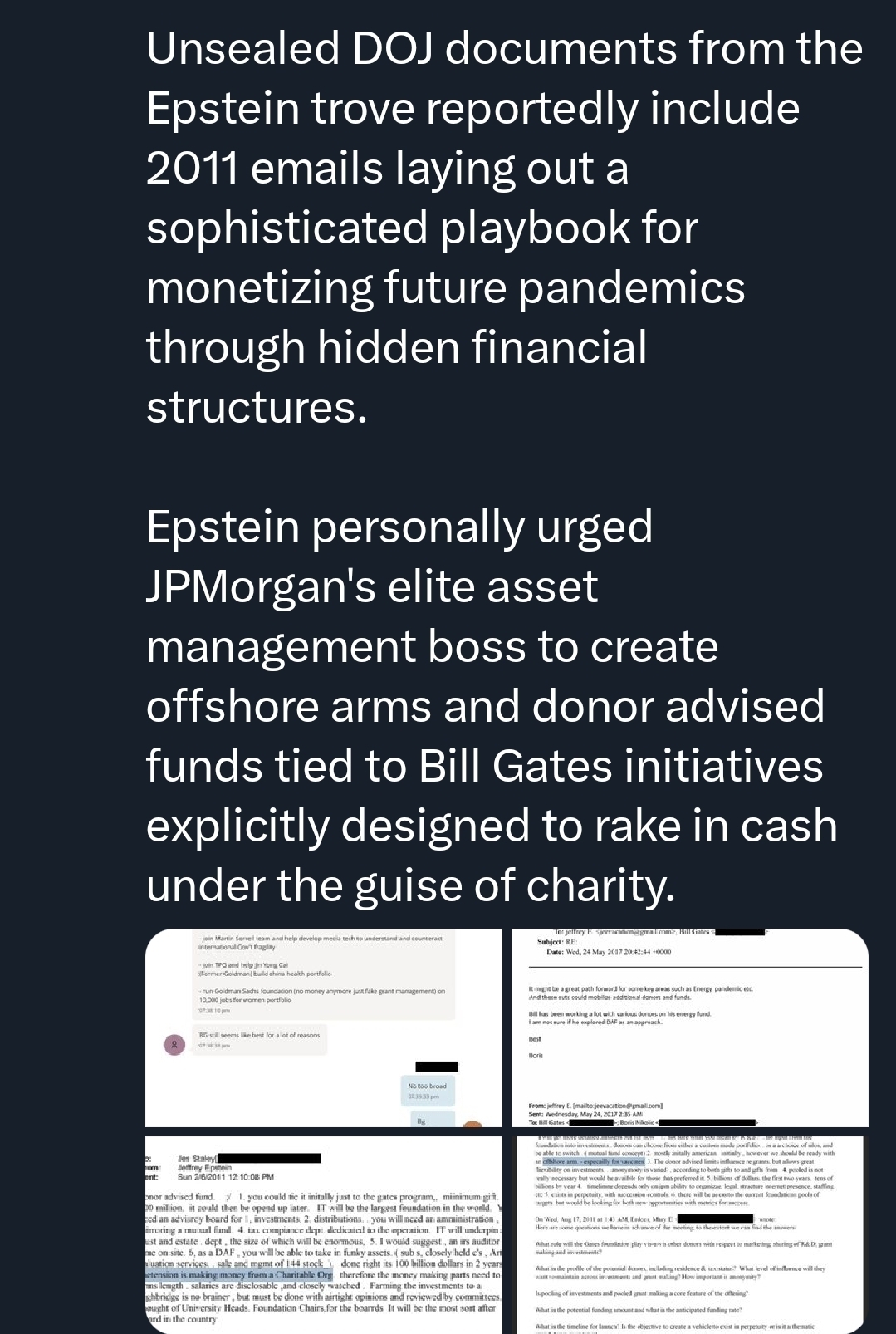Viewport: 896px width, 1334px height.
Task: Click the "Epstein personally urged" paragraph
Action: pos(492,706)
